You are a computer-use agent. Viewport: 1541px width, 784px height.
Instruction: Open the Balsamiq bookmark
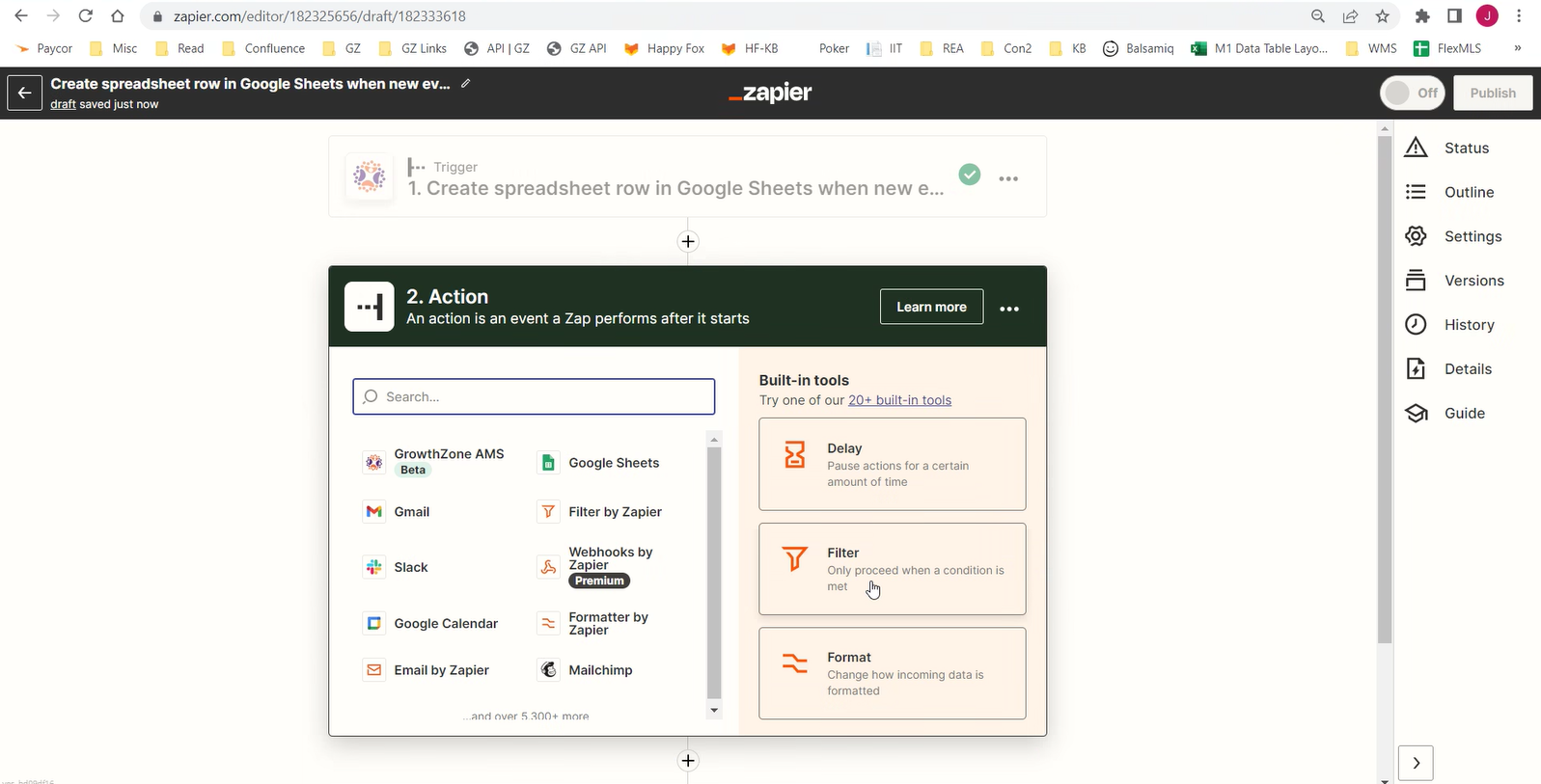(x=1139, y=48)
